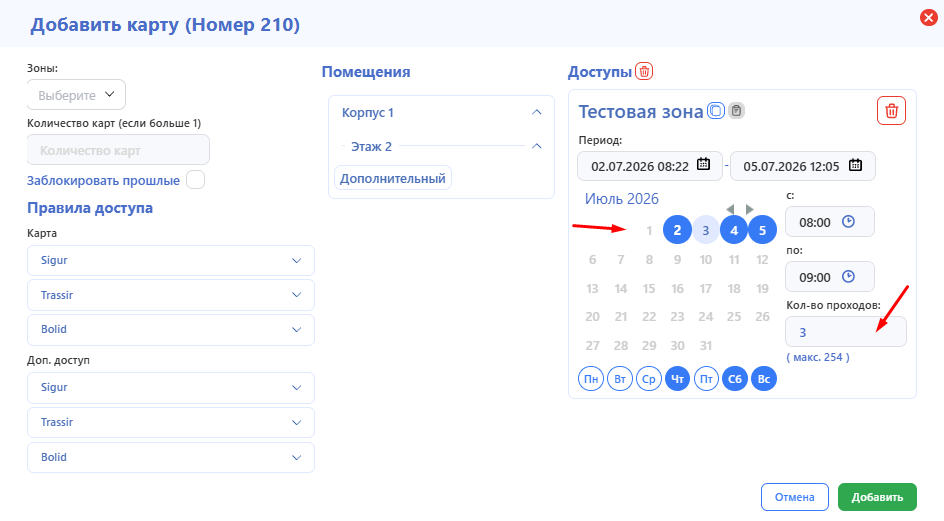Toggle the Заблокировать прошлые checkbox
This screenshot has height=521, width=944.
click(195, 179)
